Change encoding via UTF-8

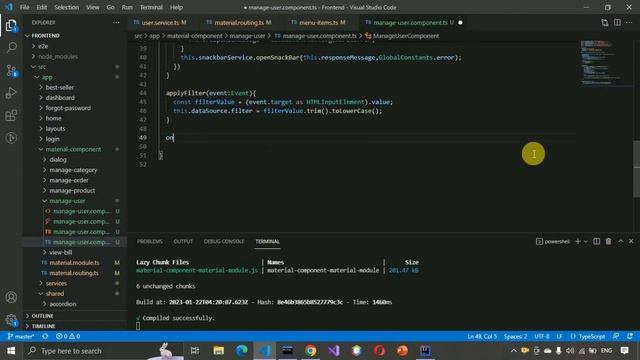(542, 336)
